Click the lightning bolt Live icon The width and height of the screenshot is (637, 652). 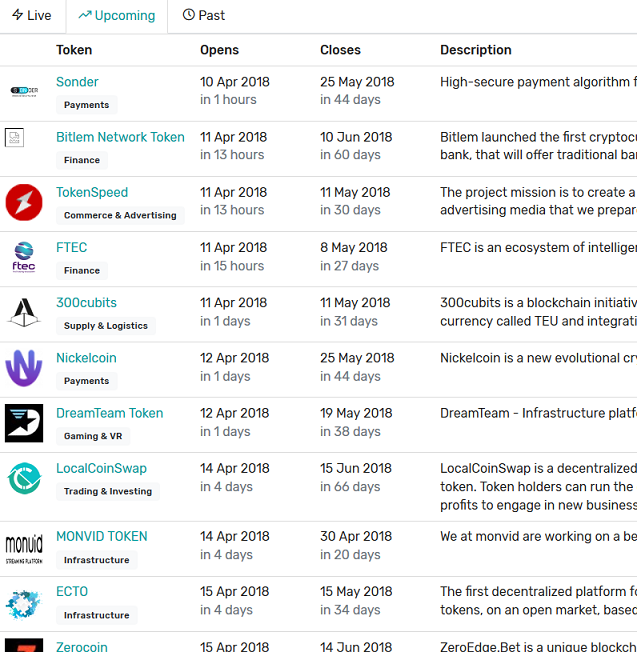[17, 15]
